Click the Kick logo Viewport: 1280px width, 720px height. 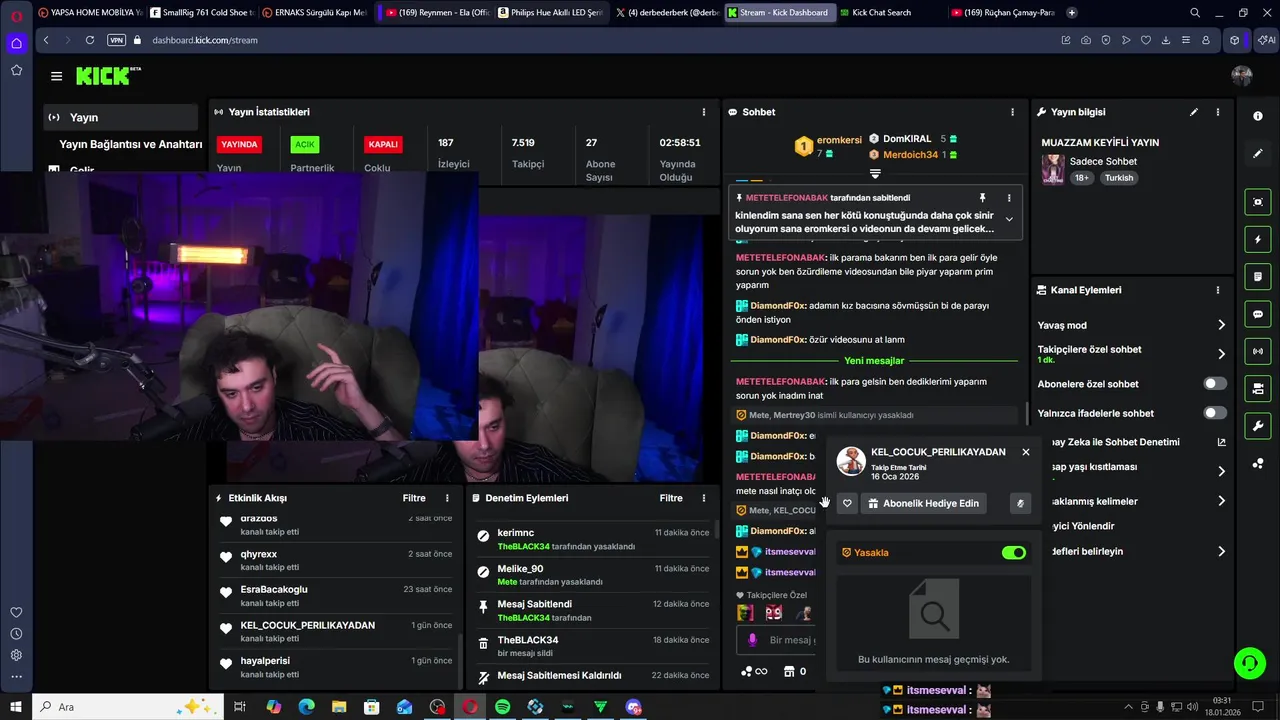click(x=108, y=76)
